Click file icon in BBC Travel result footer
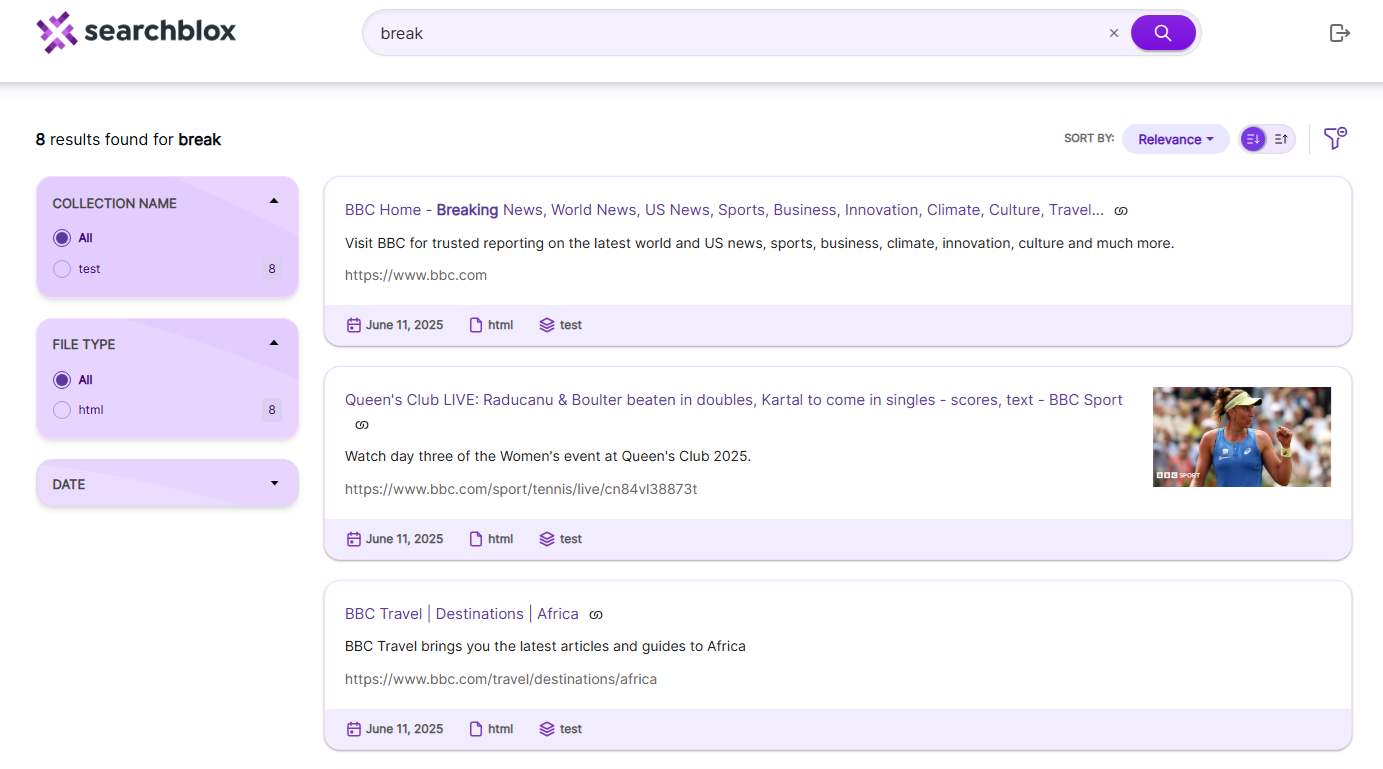Screen dimensions: 1383x769 [476, 729]
